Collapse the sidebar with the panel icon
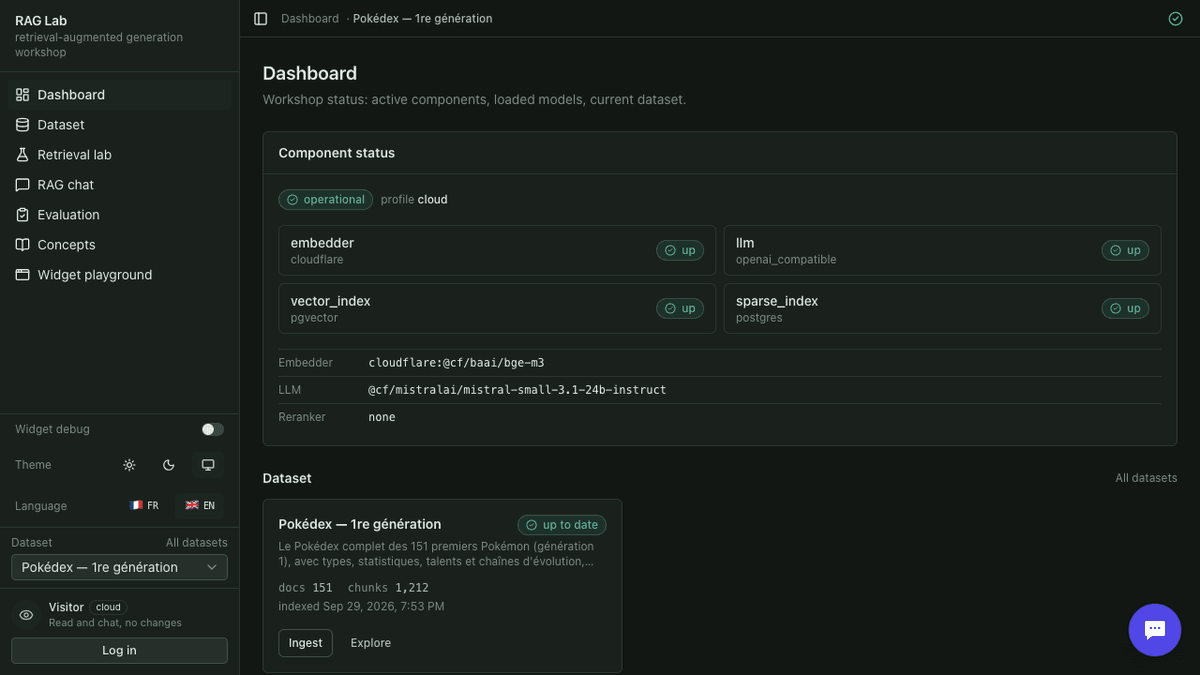This screenshot has width=1200, height=675. (261, 19)
